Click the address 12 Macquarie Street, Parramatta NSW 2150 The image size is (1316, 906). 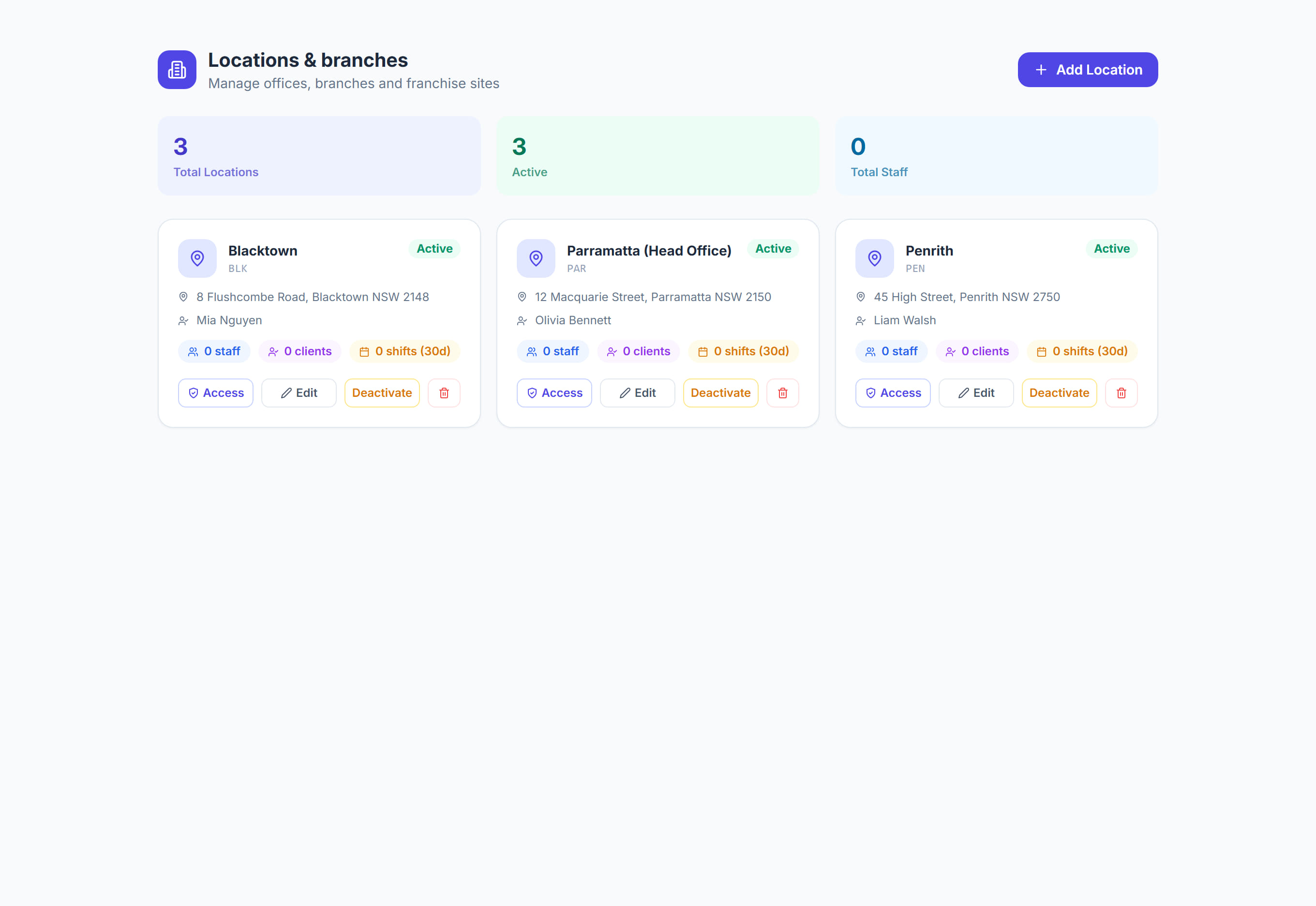(x=653, y=297)
